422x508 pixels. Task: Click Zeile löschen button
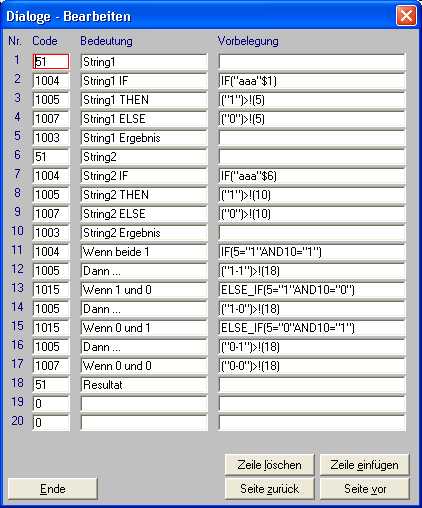[x=269, y=464]
